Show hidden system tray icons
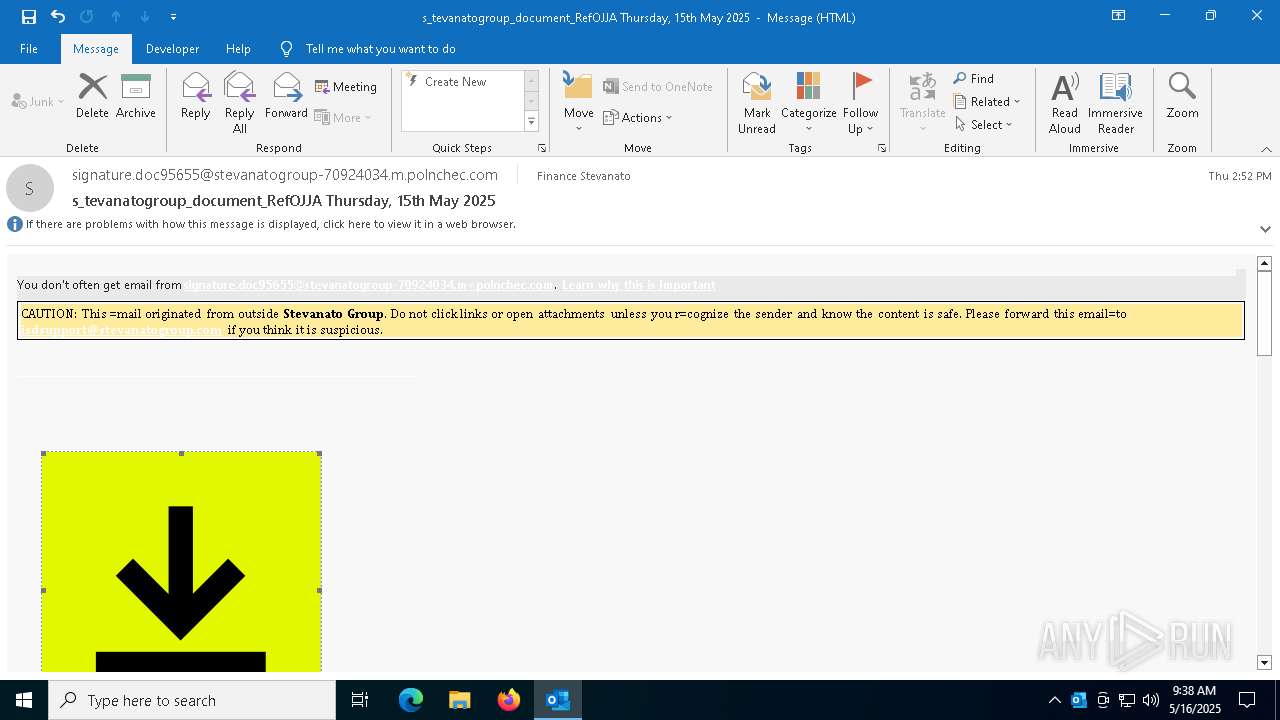The height and width of the screenshot is (720, 1280). pyautogui.click(x=1054, y=700)
